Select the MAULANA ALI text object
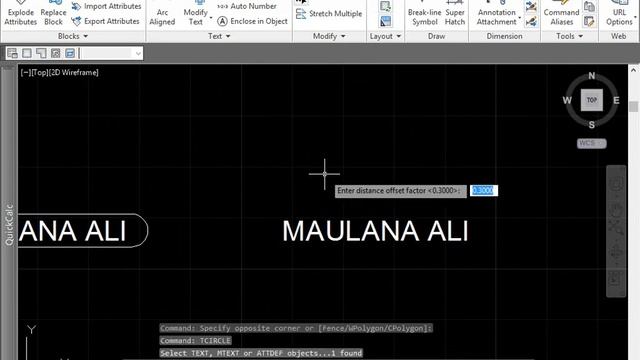The height and width of the screenshot is (360, 640). (x=375, y=231)
